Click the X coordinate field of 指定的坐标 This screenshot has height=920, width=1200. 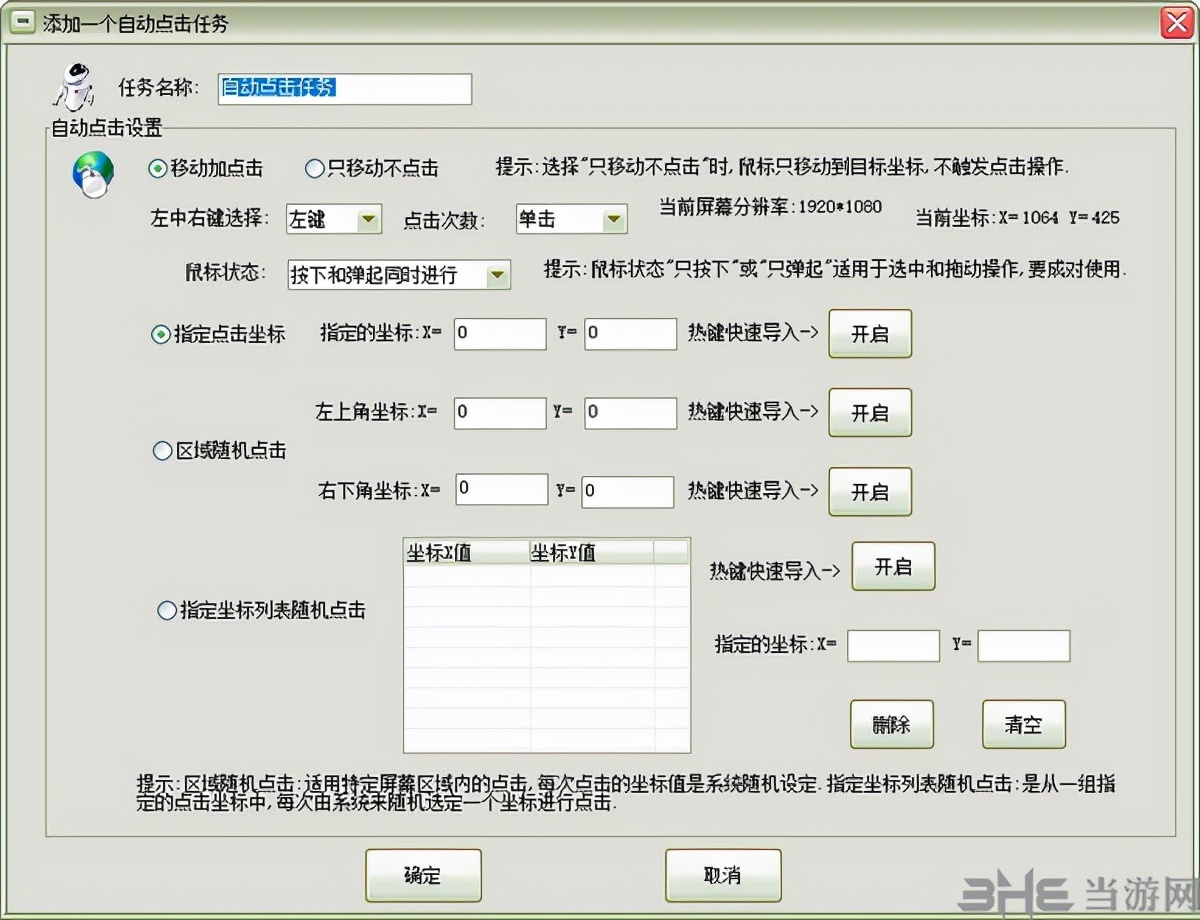500,333
